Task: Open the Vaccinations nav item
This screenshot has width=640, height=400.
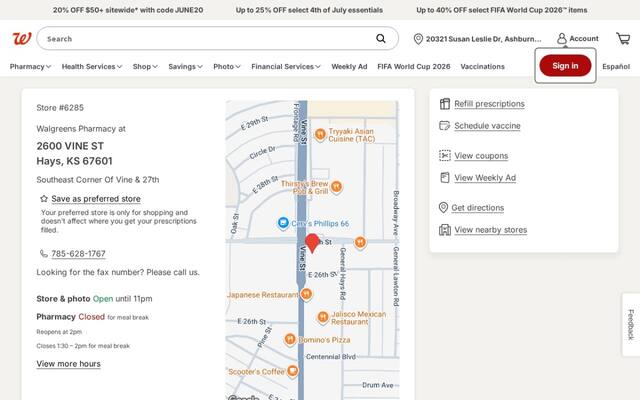Action: pos(482,66)
